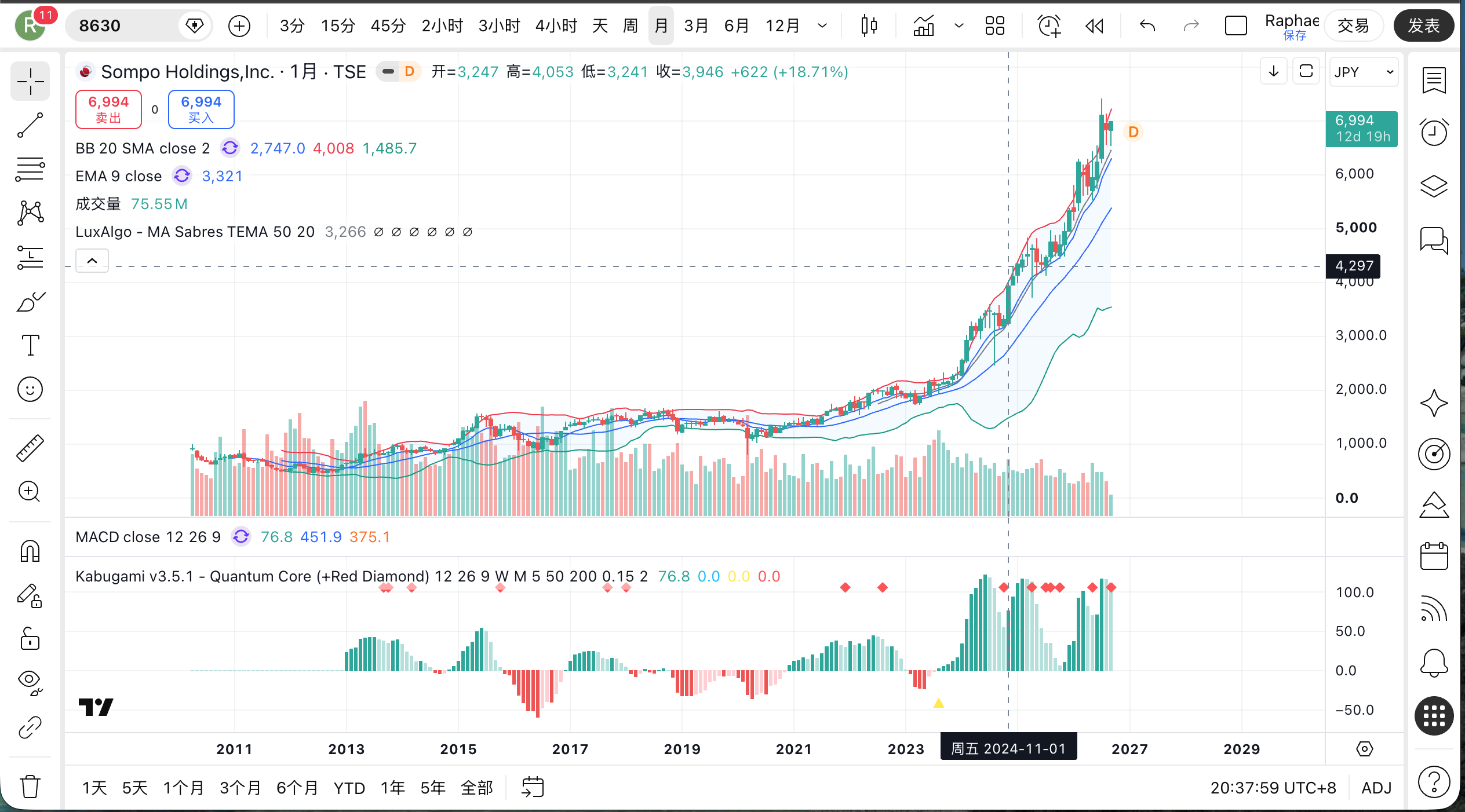Select the brush drawing tool

tap(30, 302)
